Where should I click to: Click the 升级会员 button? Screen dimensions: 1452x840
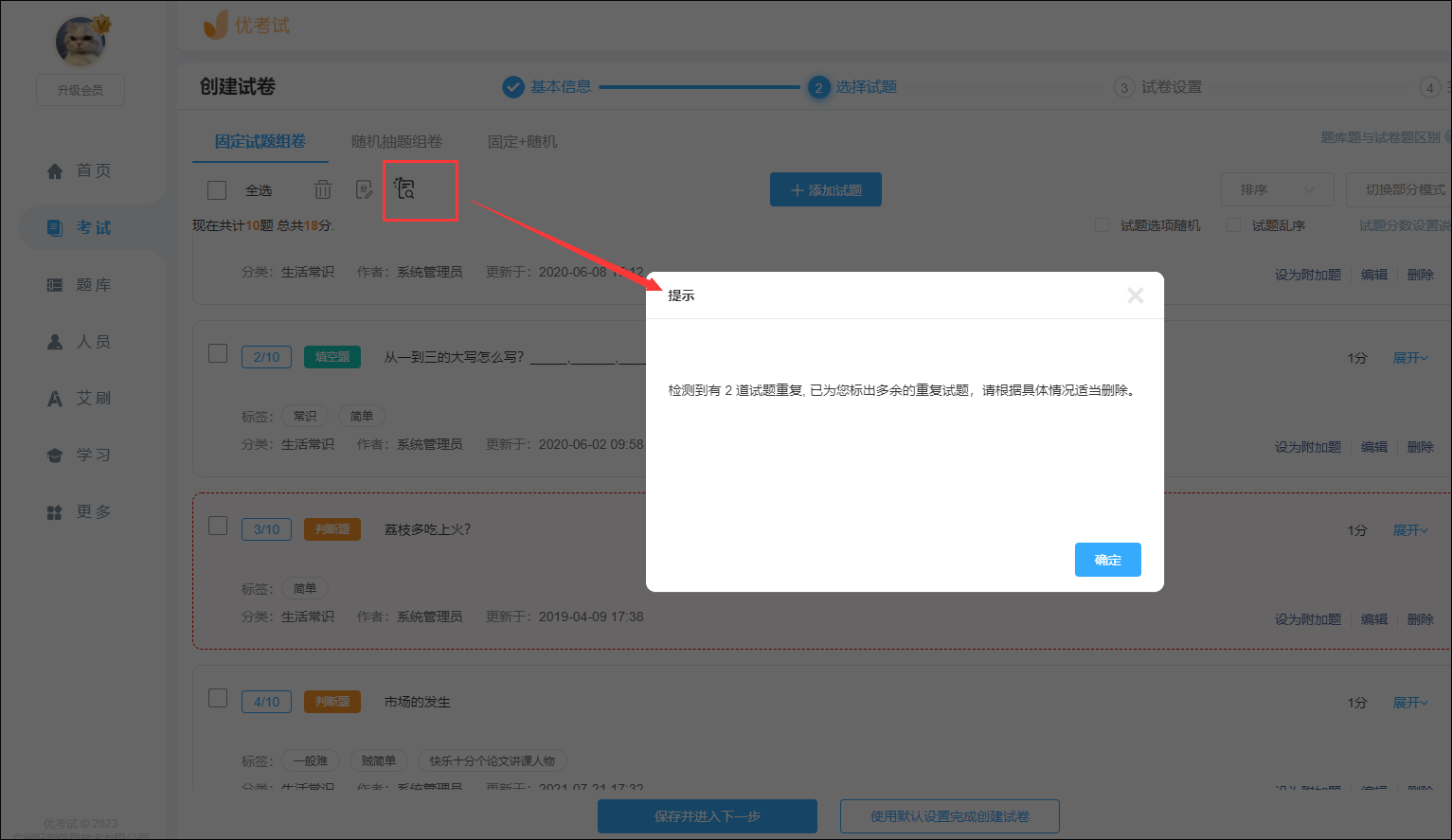point(81,90)
